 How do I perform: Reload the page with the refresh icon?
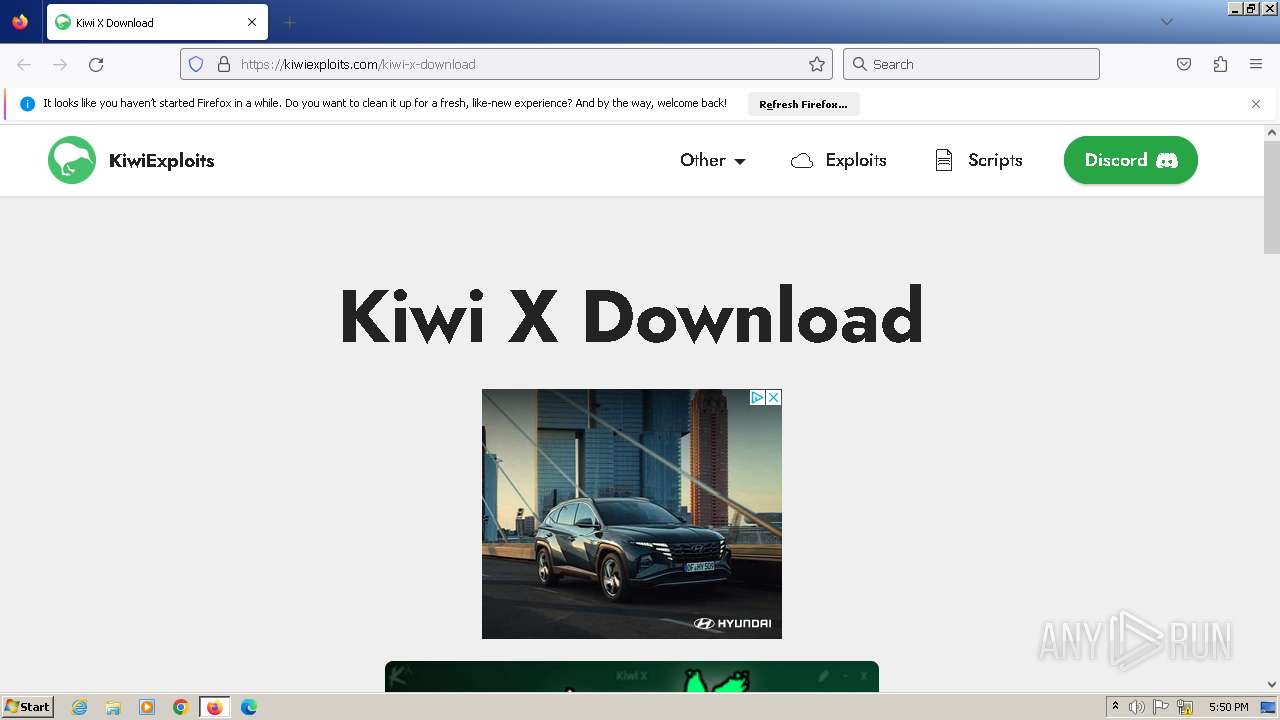coord(96,64)
